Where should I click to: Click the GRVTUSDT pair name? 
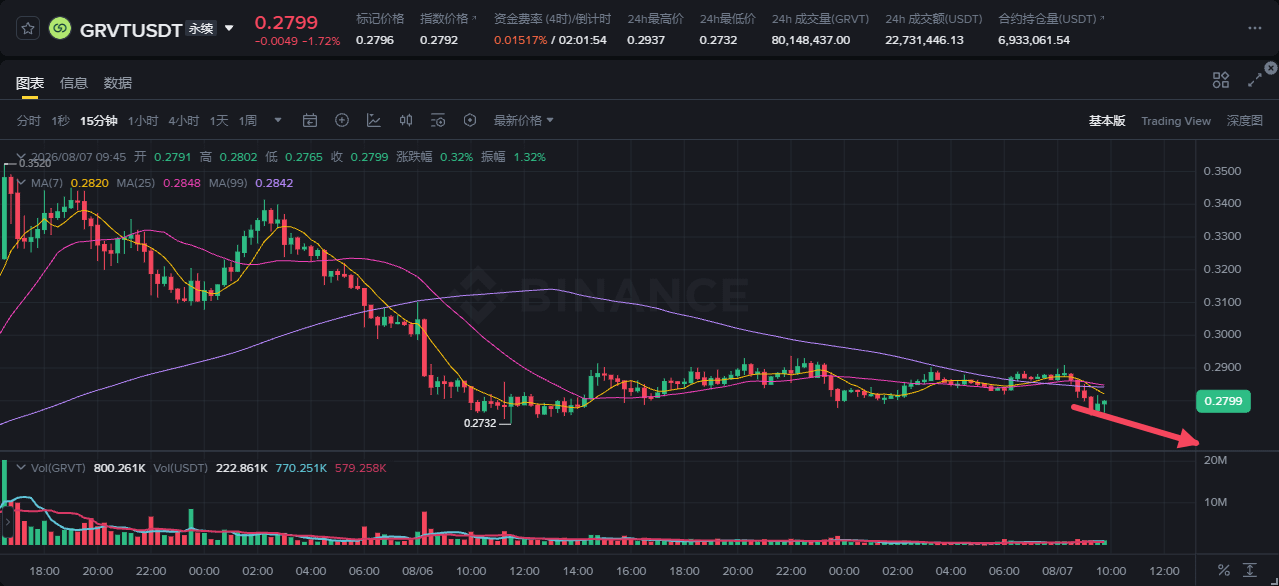click(131, 30)
